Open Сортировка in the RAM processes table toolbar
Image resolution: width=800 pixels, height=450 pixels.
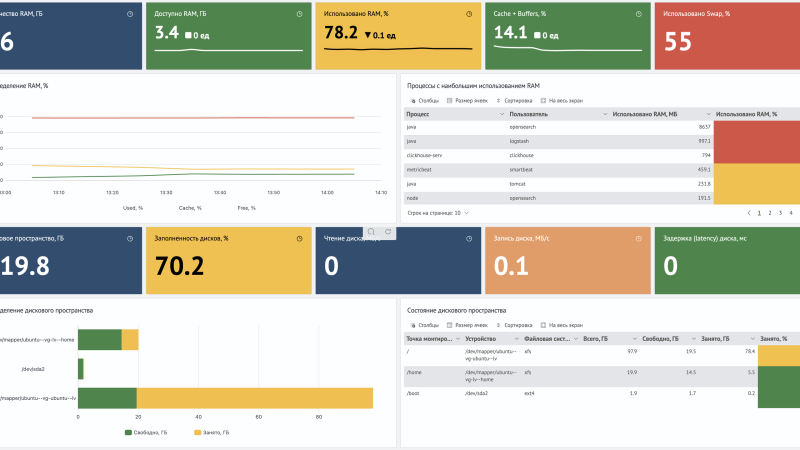(514, 101)
